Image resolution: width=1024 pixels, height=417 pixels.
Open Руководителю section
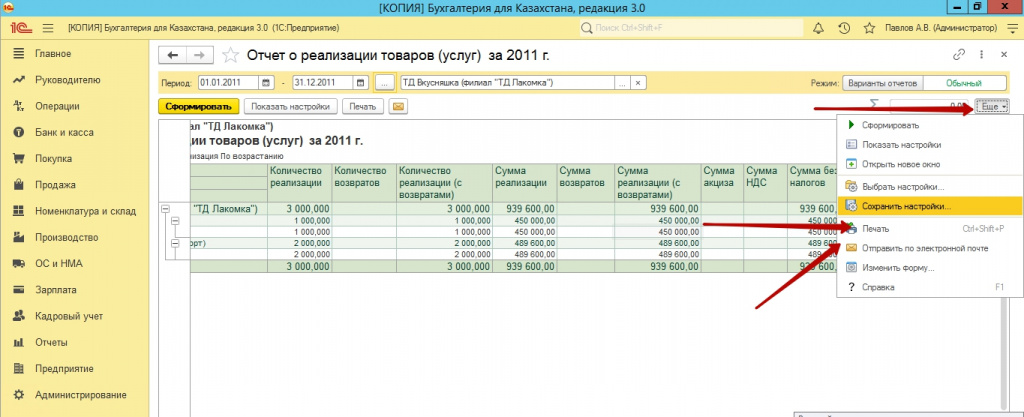click(74, 80)
